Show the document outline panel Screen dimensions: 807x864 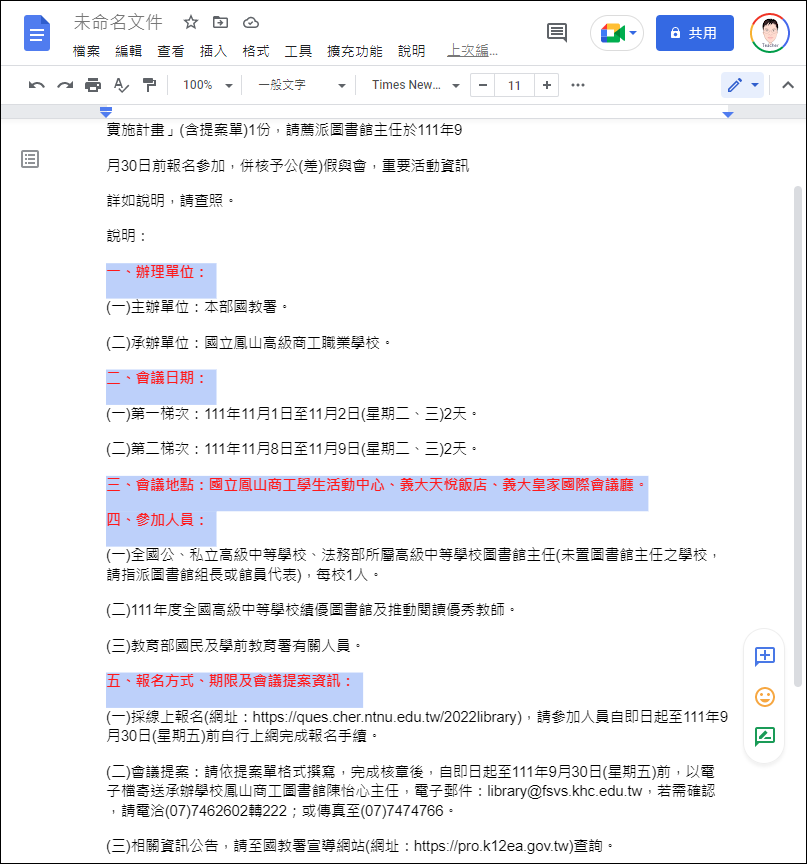pos(30,158)
